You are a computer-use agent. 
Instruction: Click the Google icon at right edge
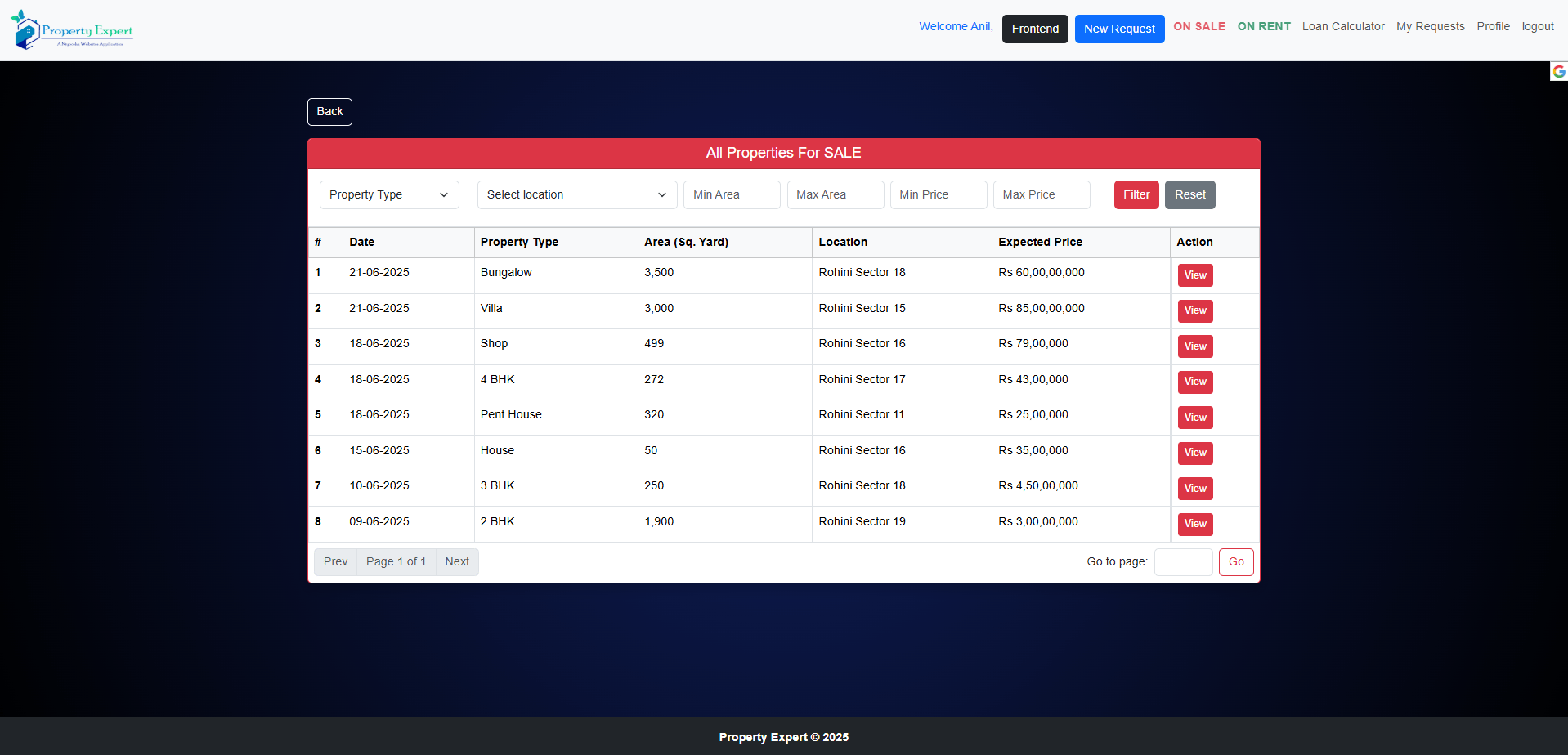[1558, 72]
